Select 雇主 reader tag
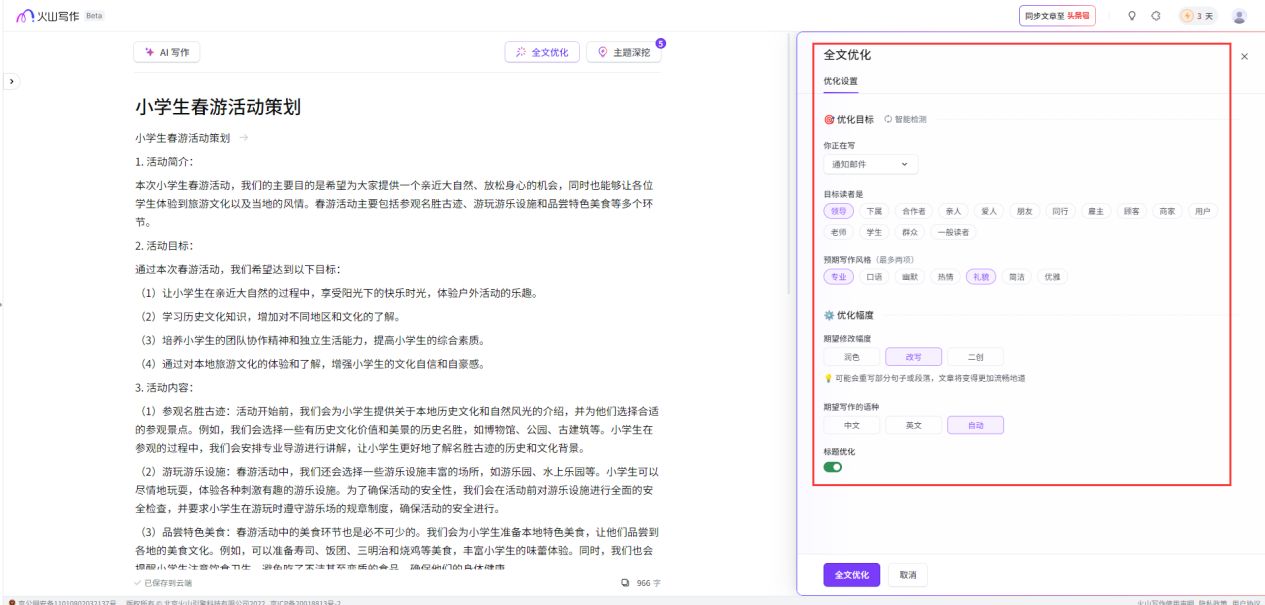 click(1096, 211)
